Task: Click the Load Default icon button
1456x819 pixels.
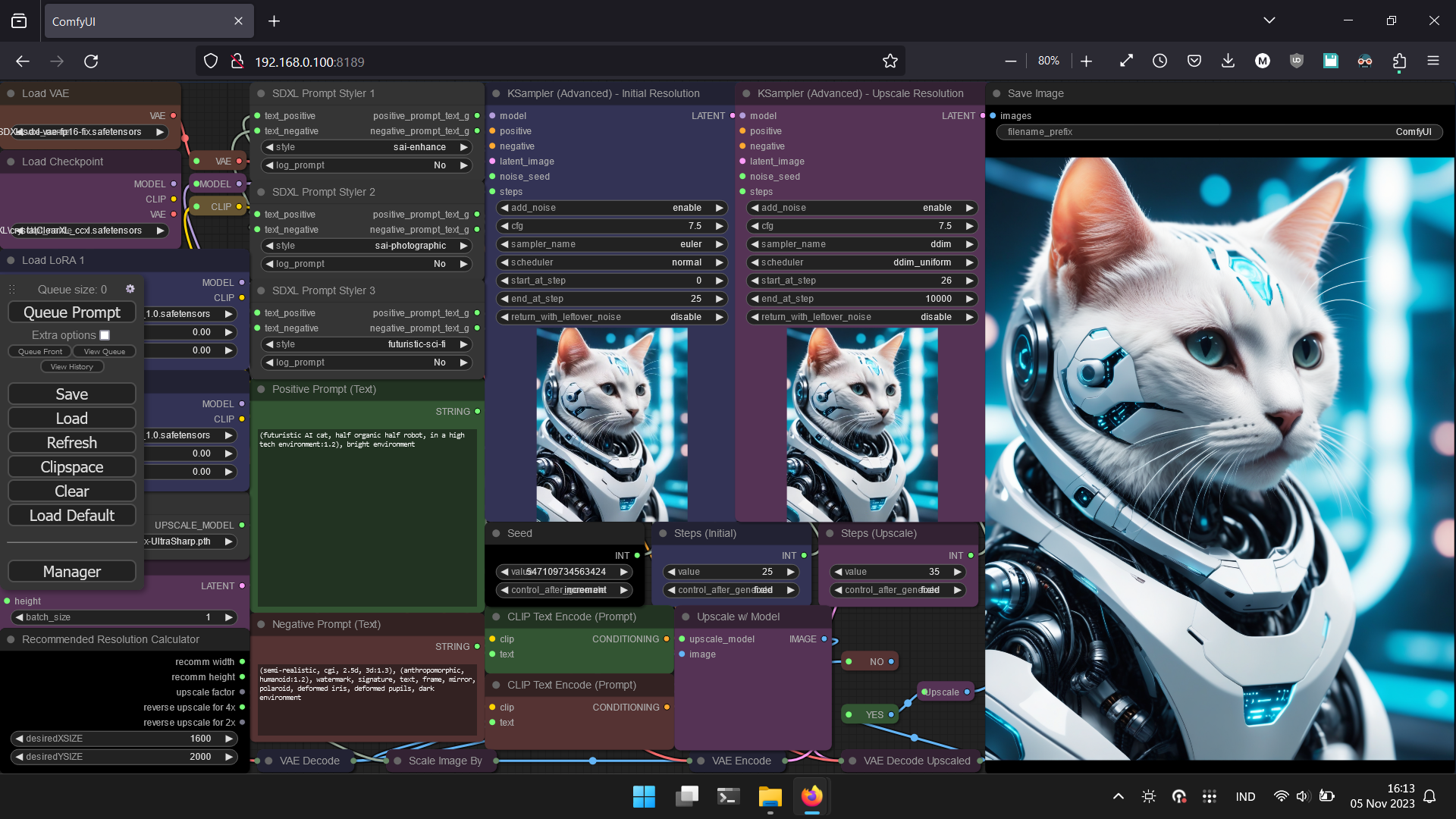Action: [71, 515]
